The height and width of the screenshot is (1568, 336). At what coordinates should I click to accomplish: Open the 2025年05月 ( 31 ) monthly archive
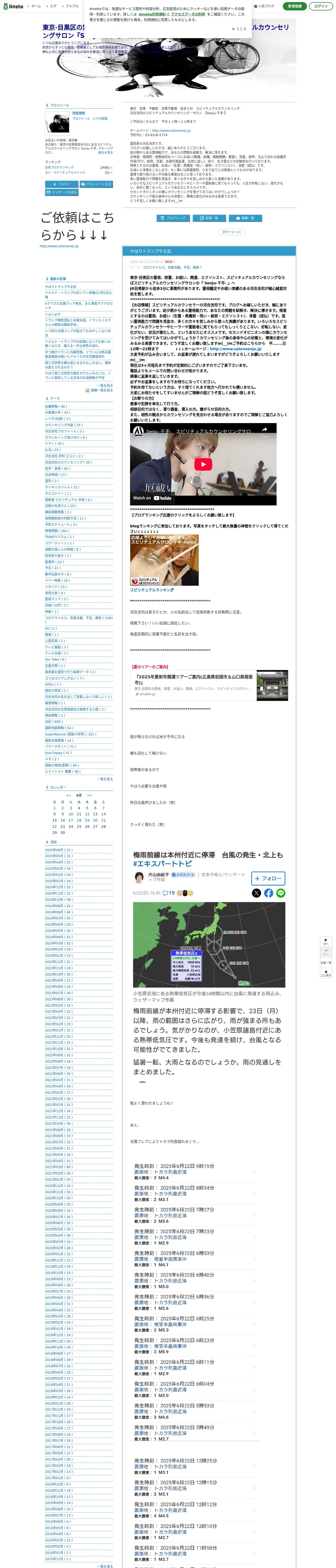pyautogui.click(x=59, y=856)
